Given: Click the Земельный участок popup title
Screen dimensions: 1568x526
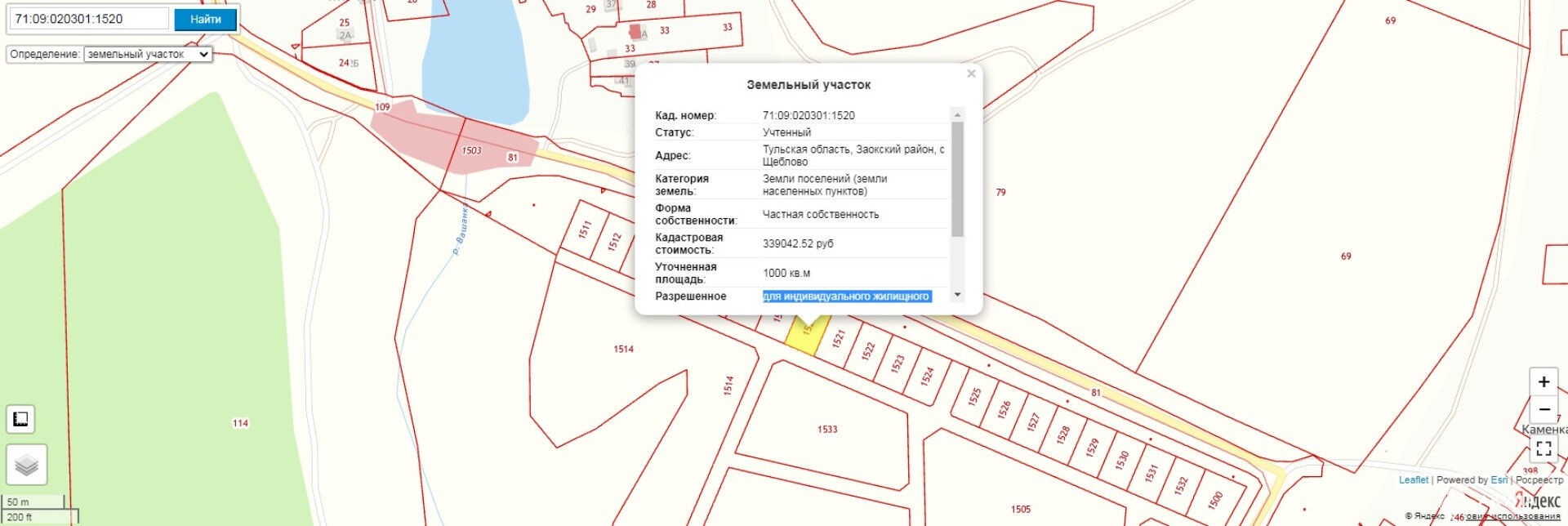Looking at the screenshot, I should [808, 85].
